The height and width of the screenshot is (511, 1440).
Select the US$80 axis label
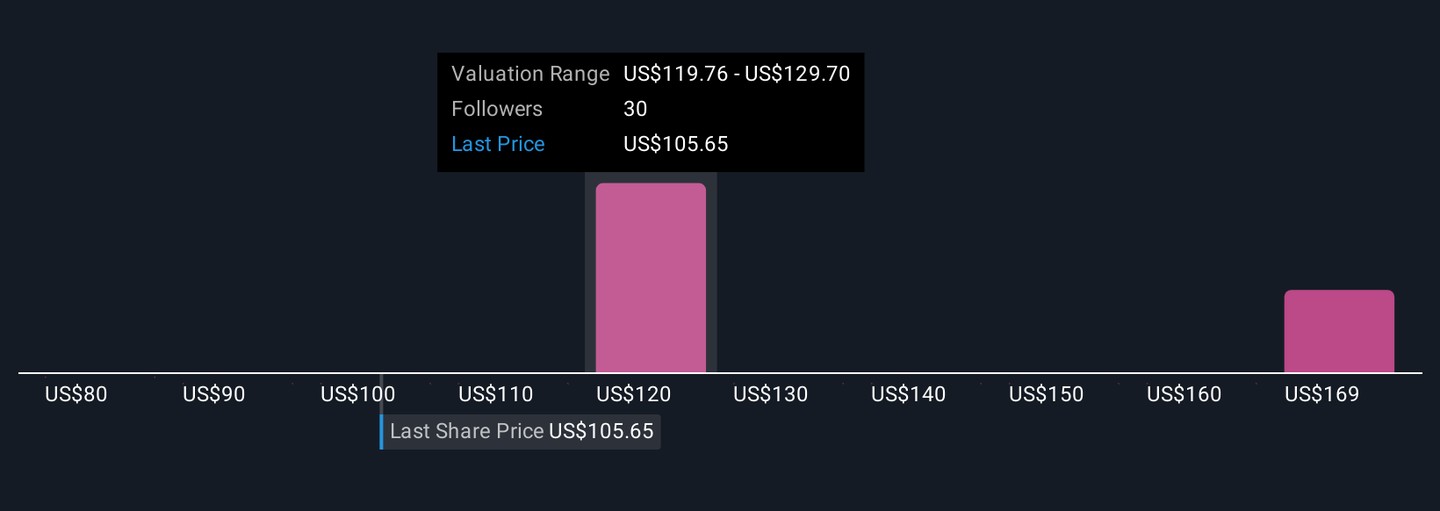[76, 394]
